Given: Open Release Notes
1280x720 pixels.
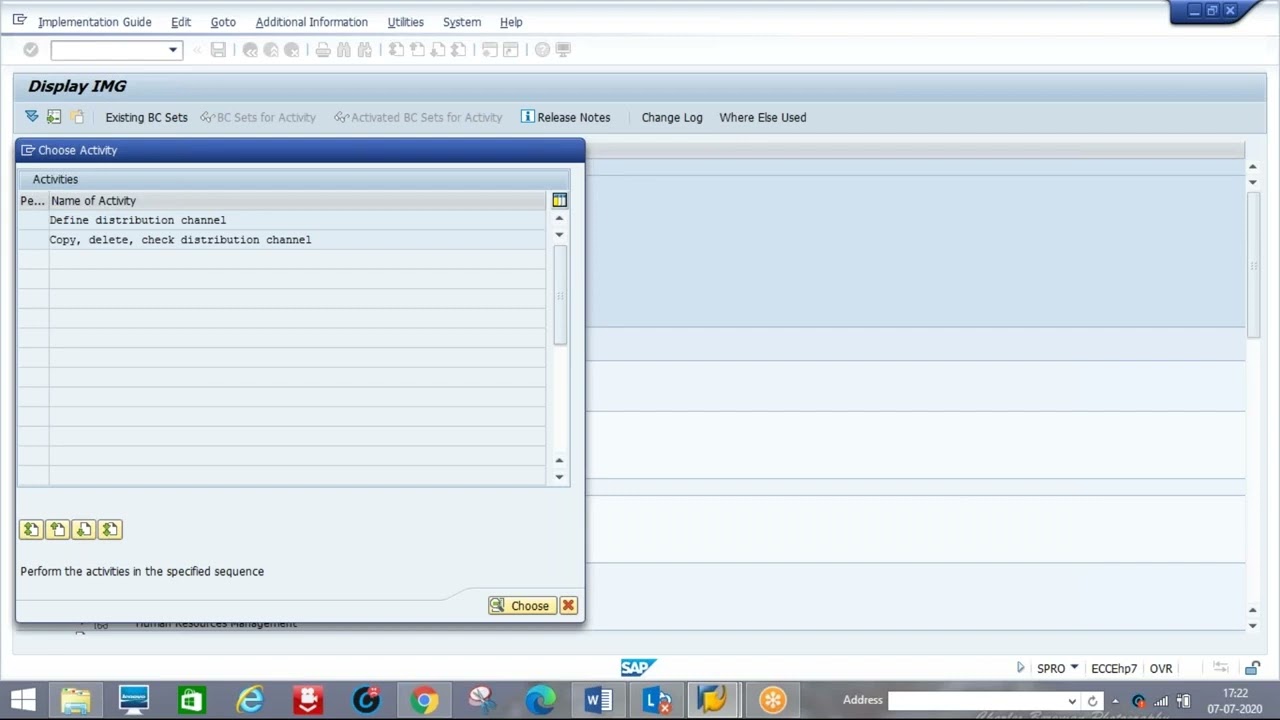Looking at the screenshot, I should tap(565, 117).
